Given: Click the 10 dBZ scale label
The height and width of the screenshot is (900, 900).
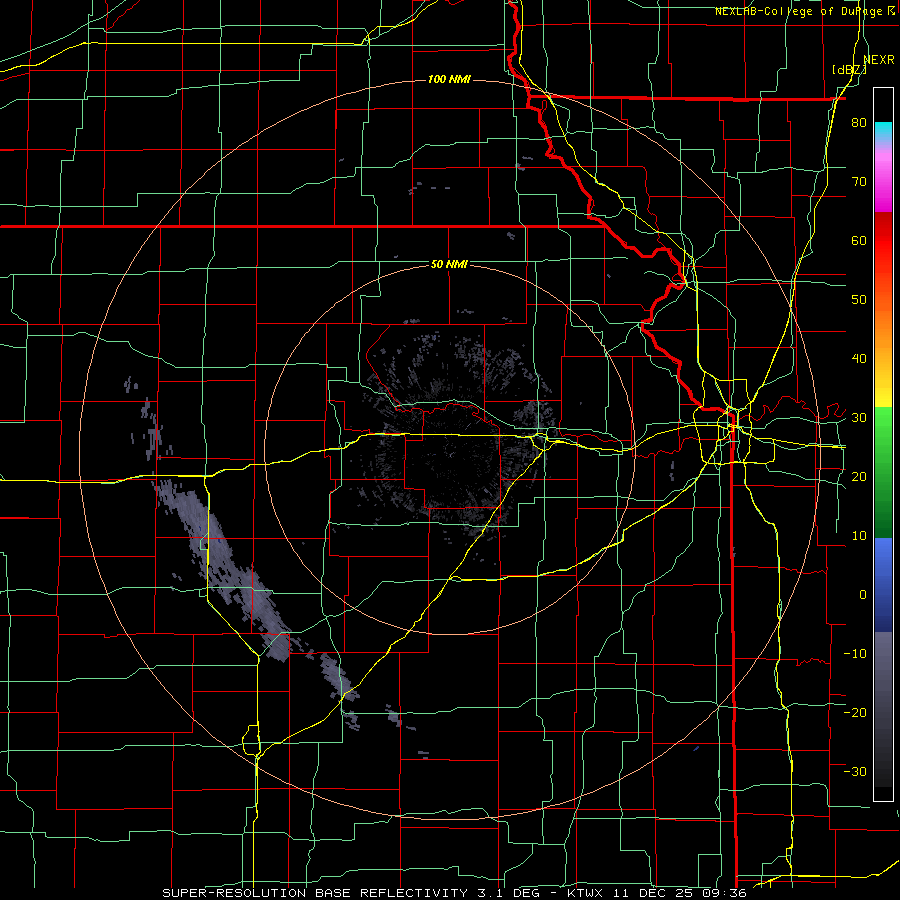Looking at the screenshot, I should point(859,536).
